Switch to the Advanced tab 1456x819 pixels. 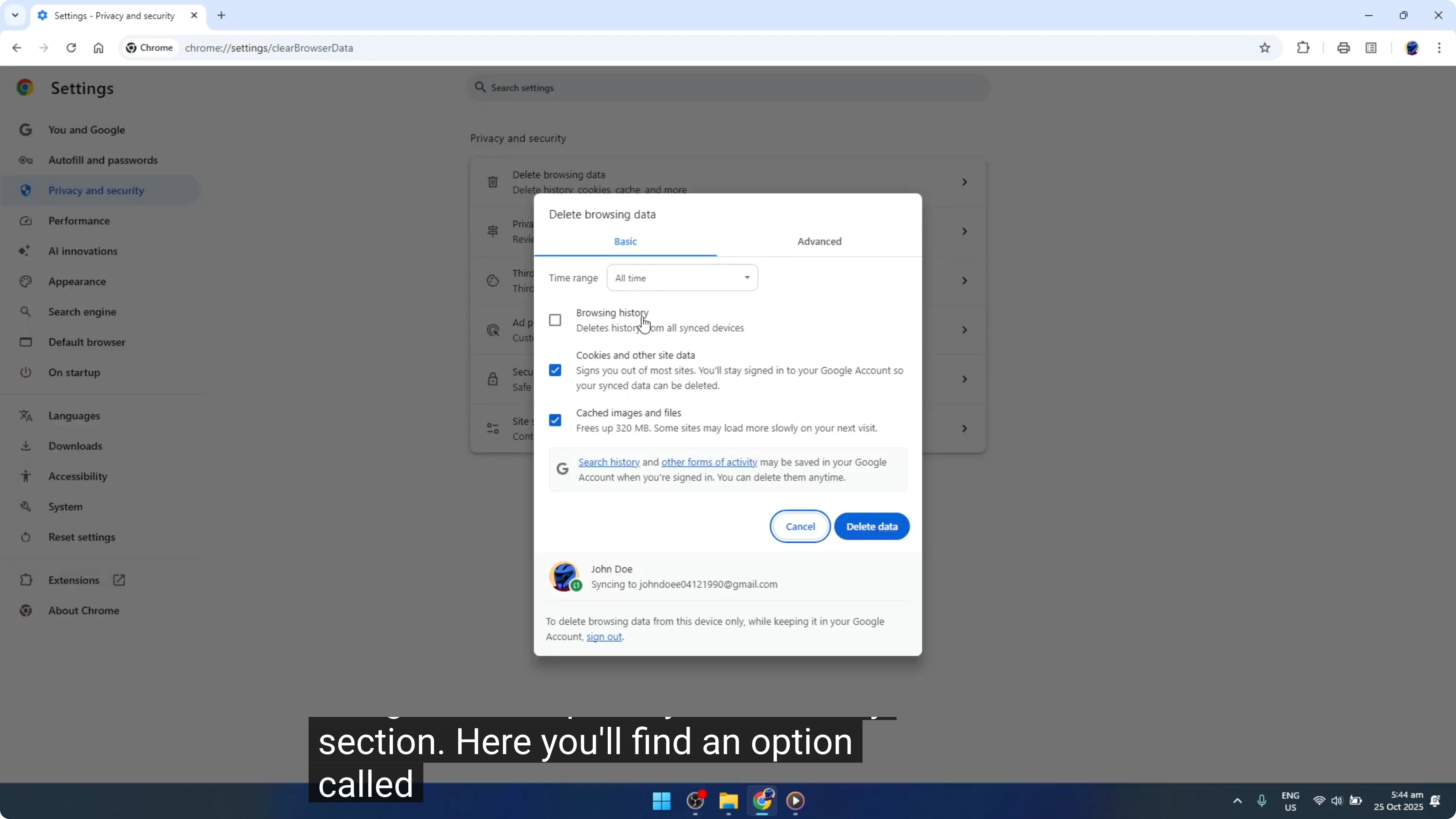pos(819,241)
